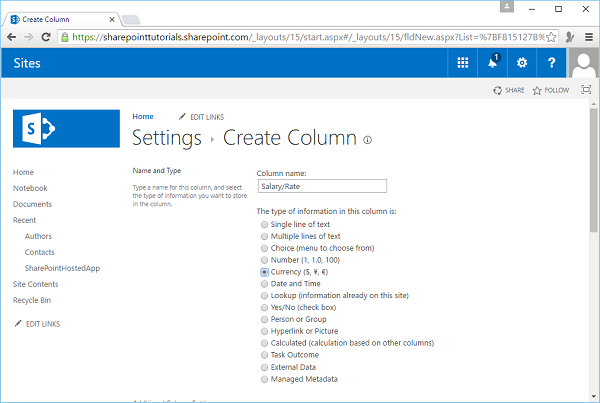The width and height of the screenshot is (600, 403).
Task: Pick the Managed Metadata column type
Action: click(264, 379)
